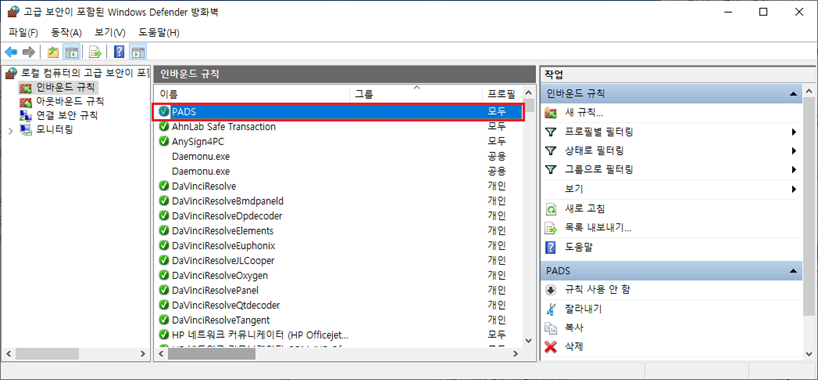Sort by the 이름 column header
818x380 pixels.
point(252,94)
